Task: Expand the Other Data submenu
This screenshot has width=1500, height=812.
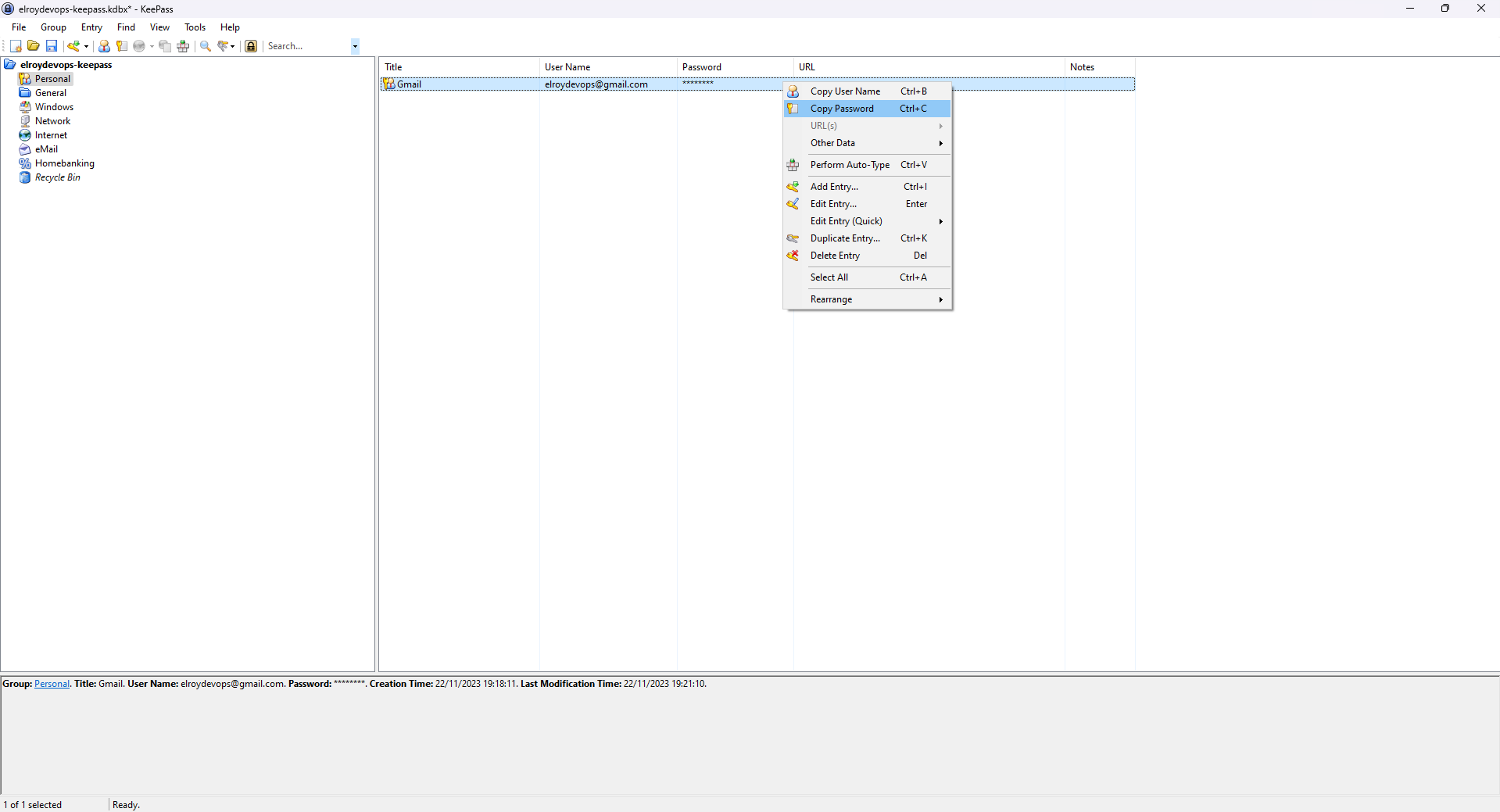Action: tap(868, 143)
